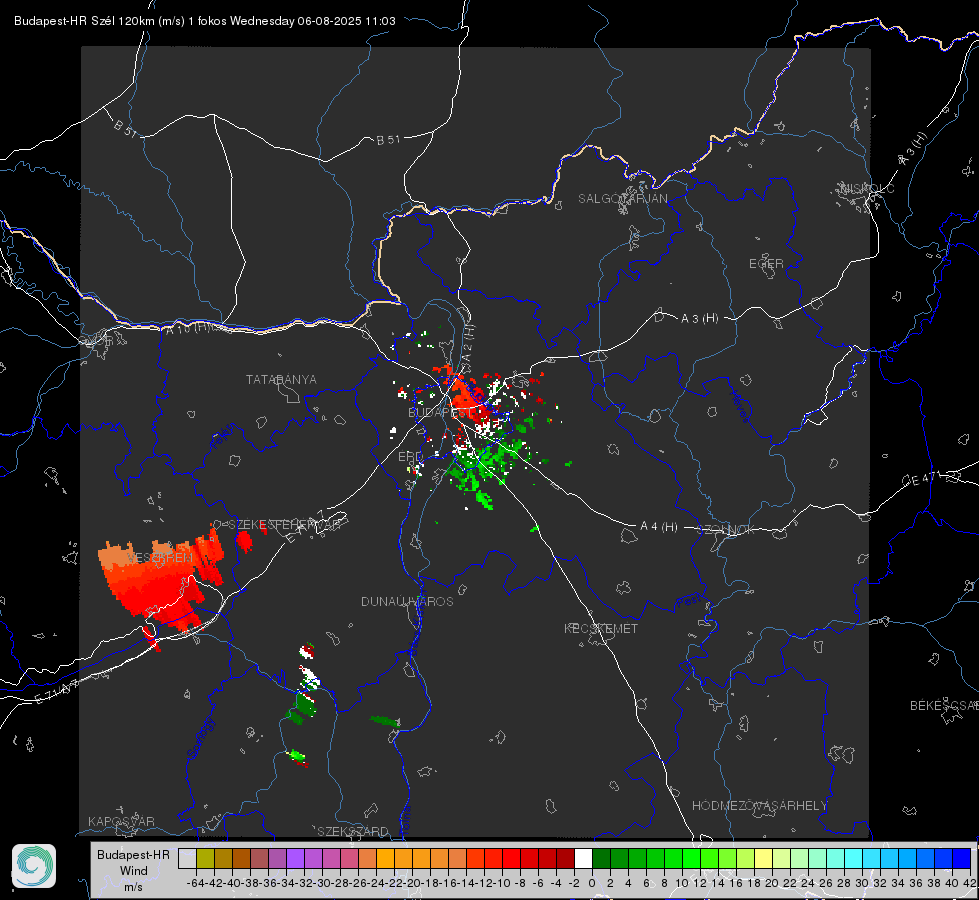979x900 pixels.
Task: Click the '-64' value on the legend scale
Action: [196, 883]
